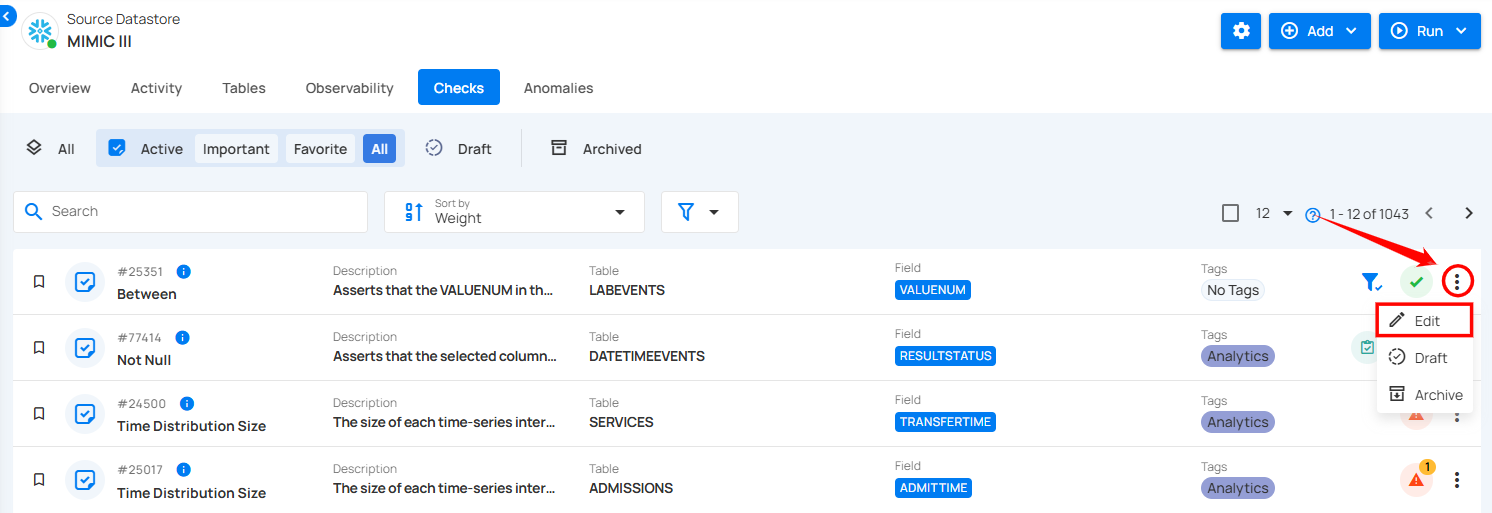Toggle the select-all checks checkbox
This screenshot has height=513, width=1492.
point(1231,213)
